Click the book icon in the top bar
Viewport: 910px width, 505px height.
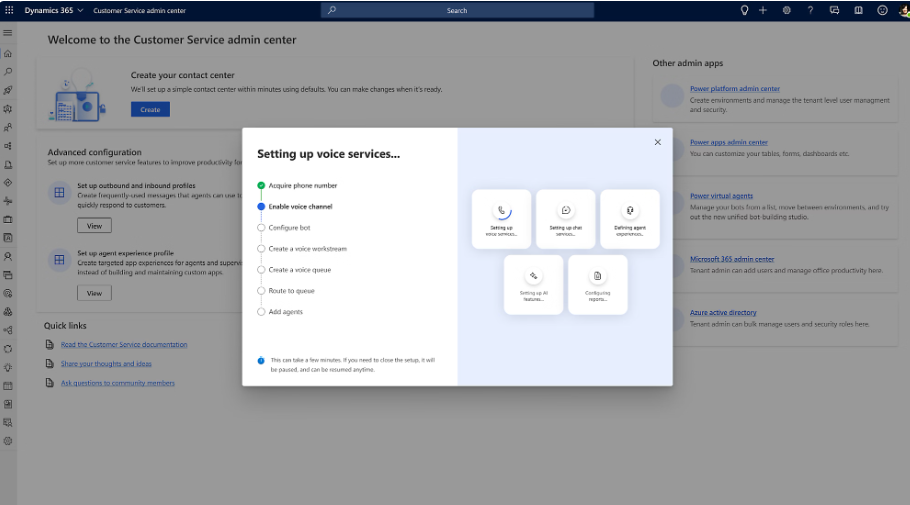click(858, 10)
